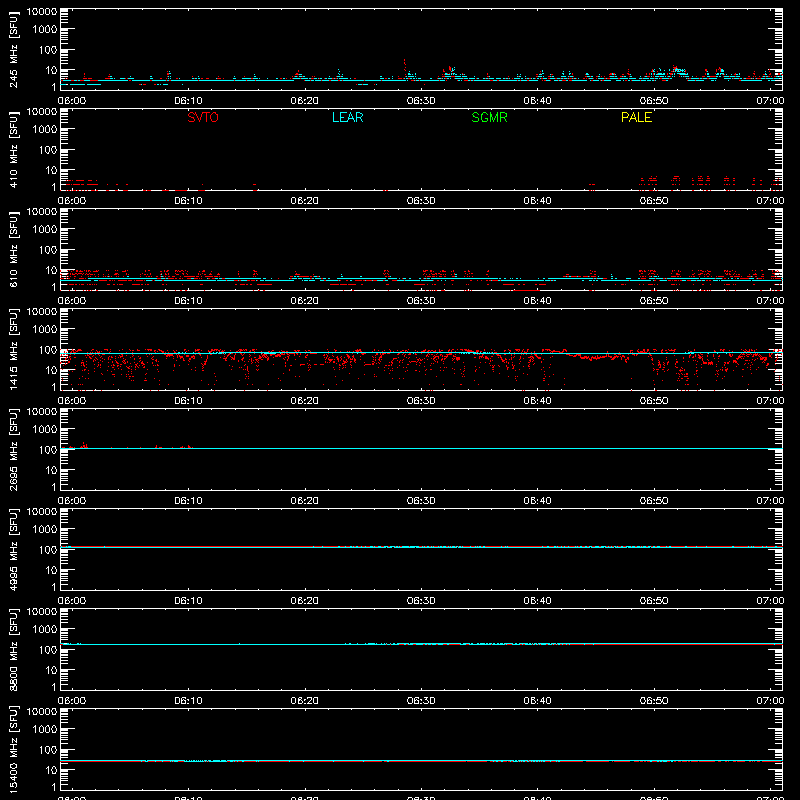
Task: Select the '2695 MHz [SFU]' axis title
Action: [x=14, y=450]
